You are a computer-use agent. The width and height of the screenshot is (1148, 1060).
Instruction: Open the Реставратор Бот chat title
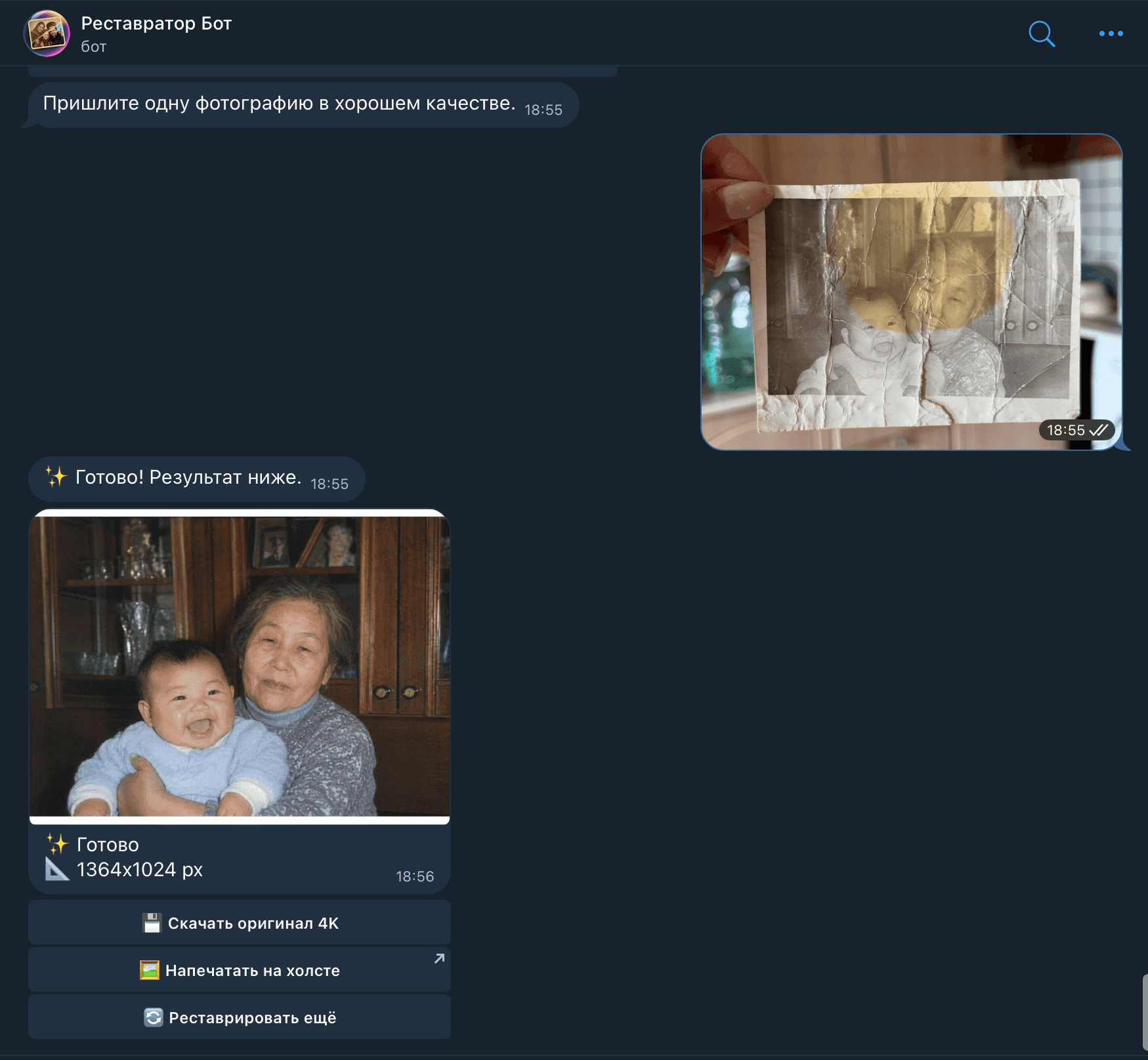pos(156,24)
